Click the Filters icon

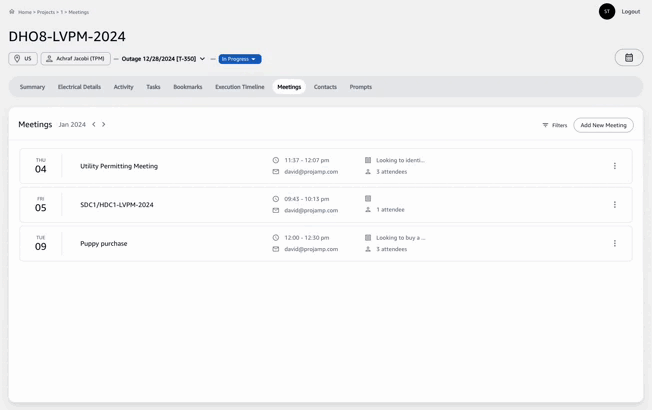pos(545,126)
